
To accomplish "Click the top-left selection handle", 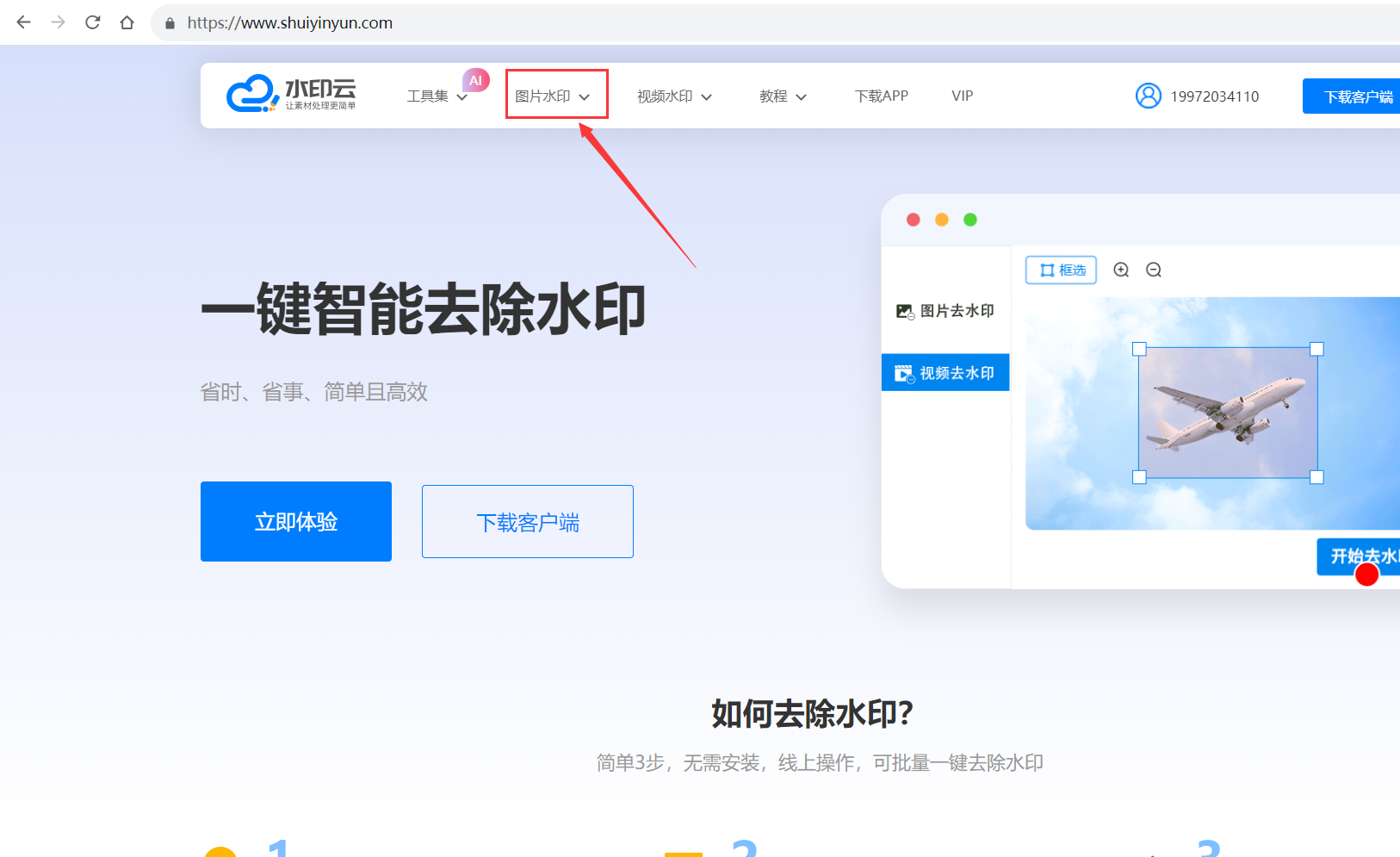I will pyautogui.click(x=1139, y=349).
